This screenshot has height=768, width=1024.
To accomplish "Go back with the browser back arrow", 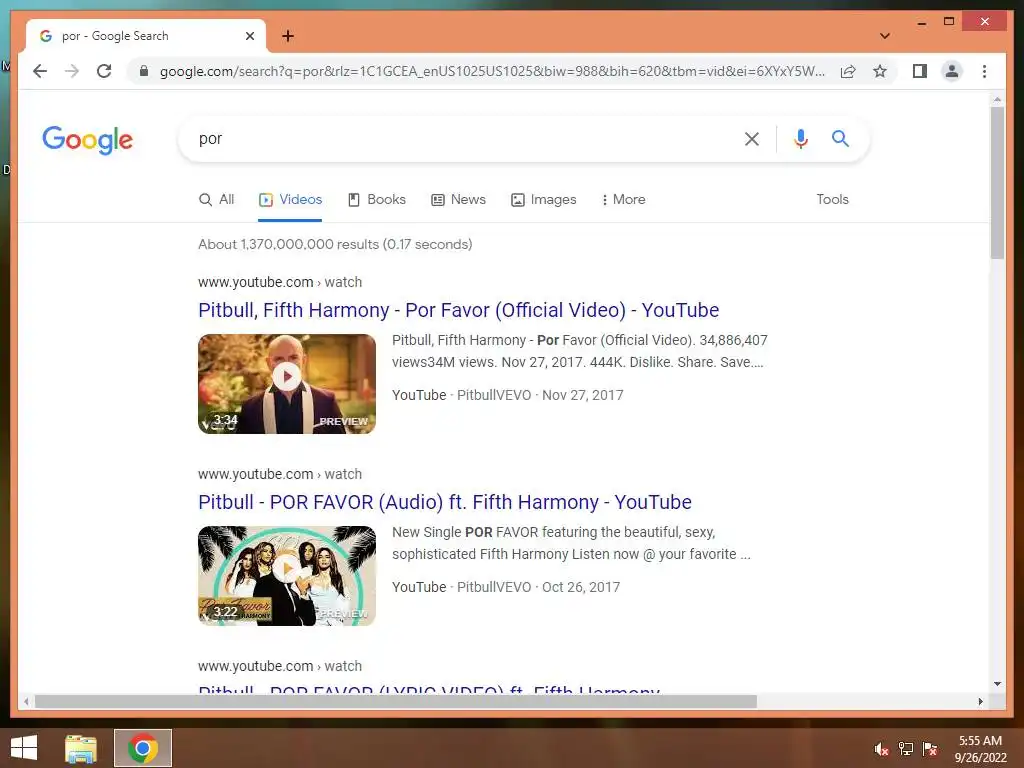I will 40,71.
